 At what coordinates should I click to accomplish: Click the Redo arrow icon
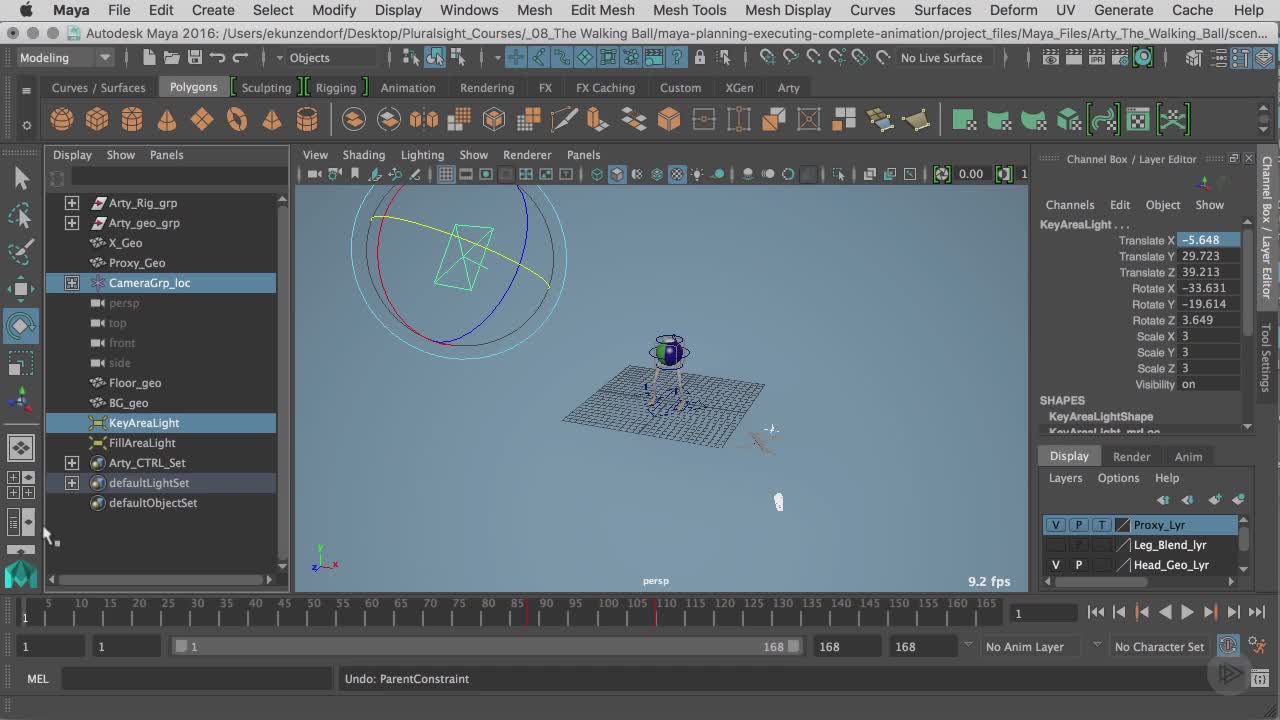pos(240,57)
